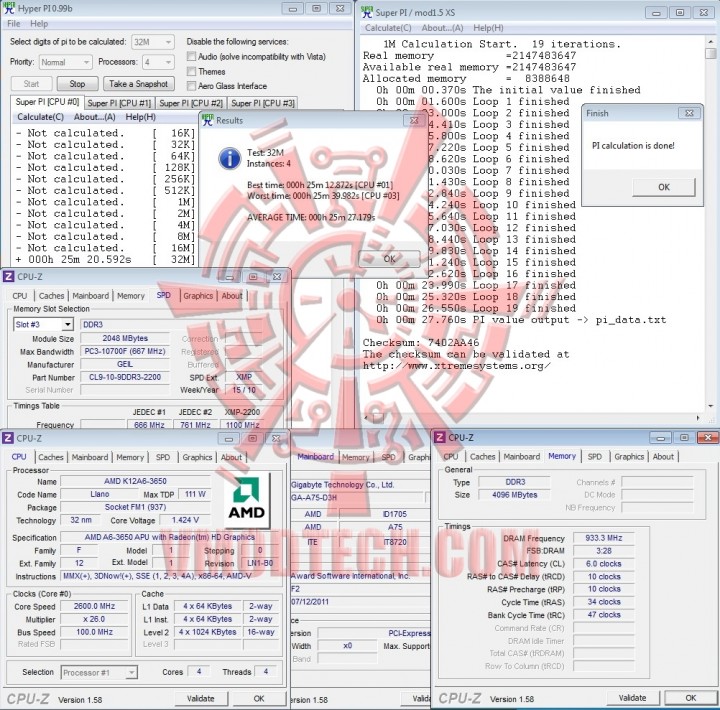Click the AMD K12A6-3650 name field
Viewport: 720px width, 710px height.
[x=135, y=481]
